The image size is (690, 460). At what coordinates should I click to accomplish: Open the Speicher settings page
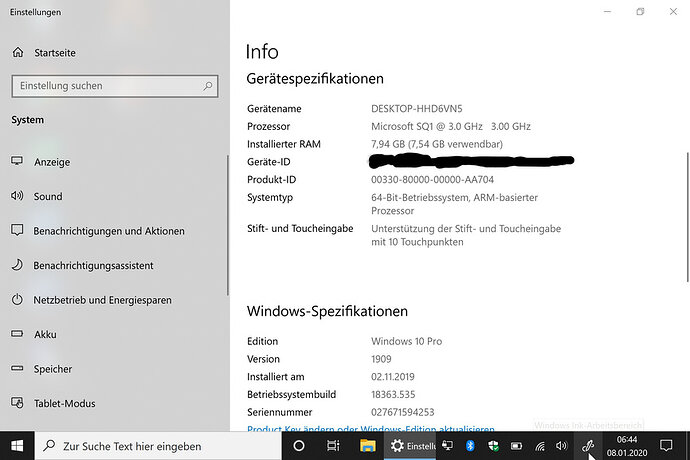click(x=52, y=369)
